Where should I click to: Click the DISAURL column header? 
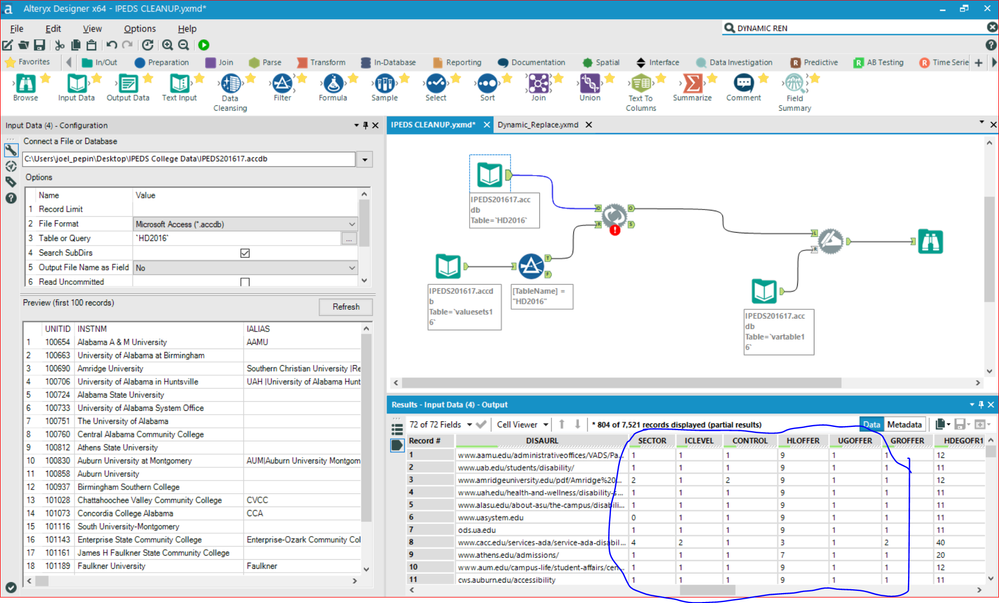click(542, 441)
